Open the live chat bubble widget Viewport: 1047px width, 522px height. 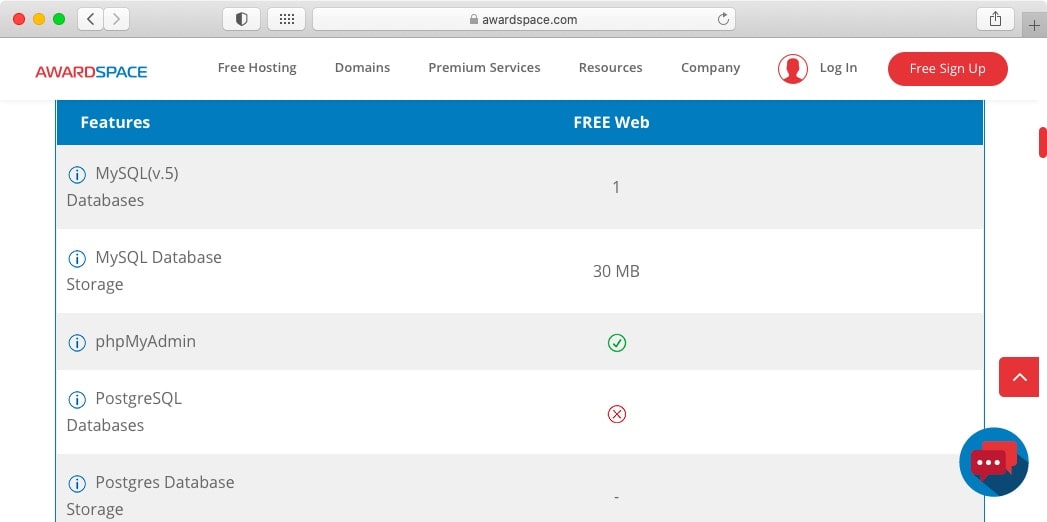coord(993,462)
